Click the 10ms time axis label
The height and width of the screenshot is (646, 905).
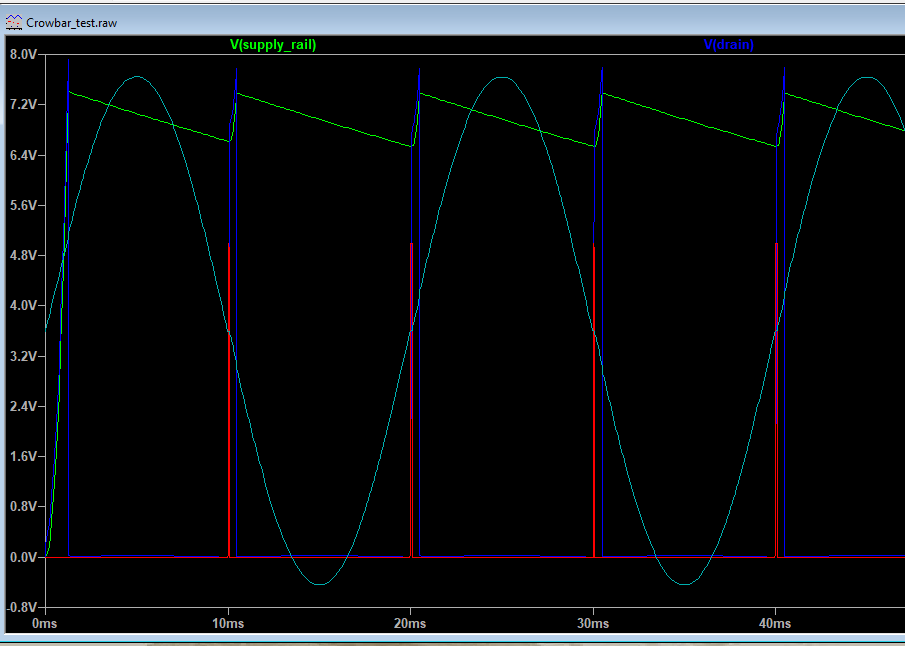coord(229,624)
